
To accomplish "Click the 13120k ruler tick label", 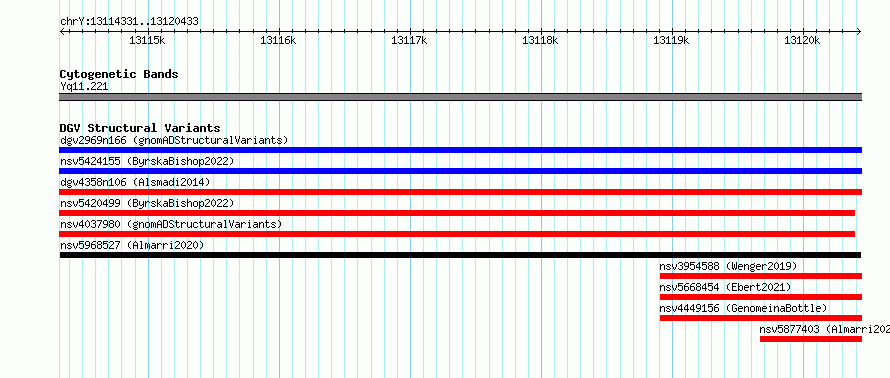I will coord(802,40).
